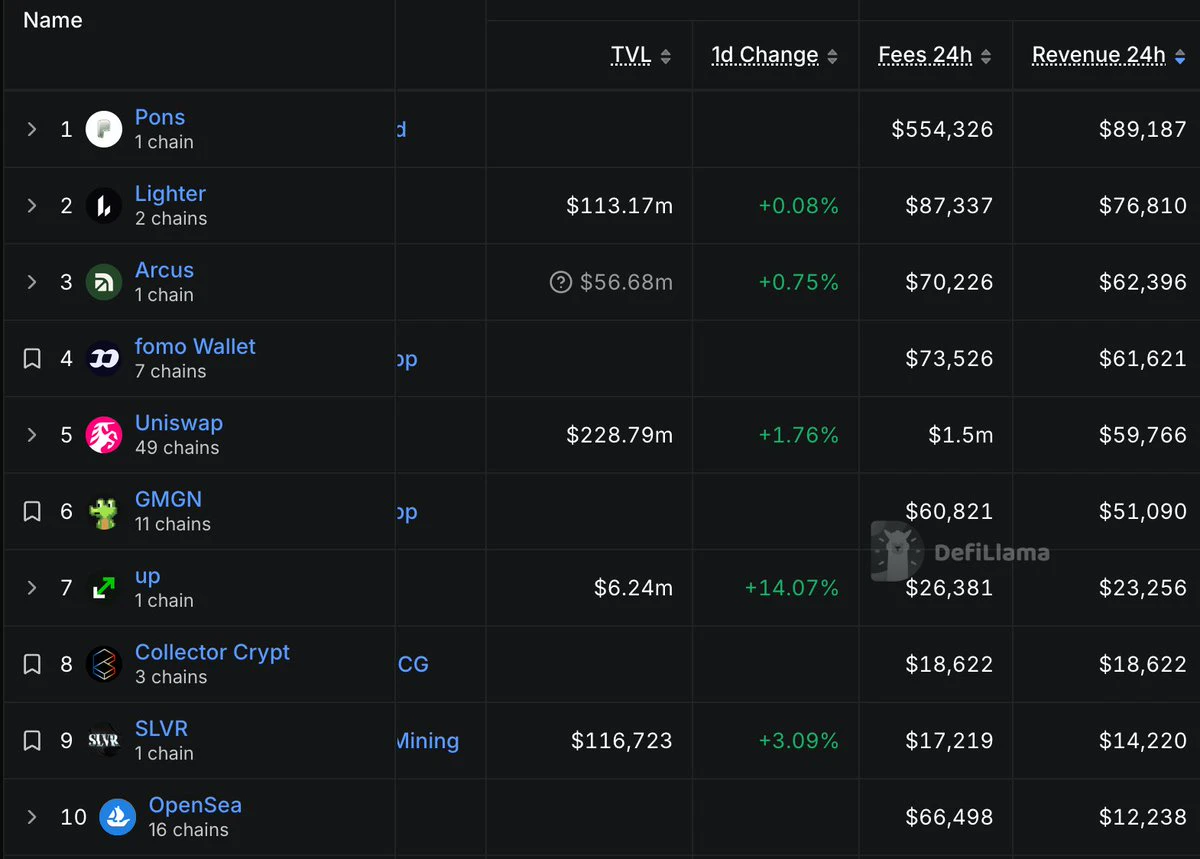Bookmark the fomo Wallet row
Viewport: 1200px width, 859px height.
[x=32, y=359]
